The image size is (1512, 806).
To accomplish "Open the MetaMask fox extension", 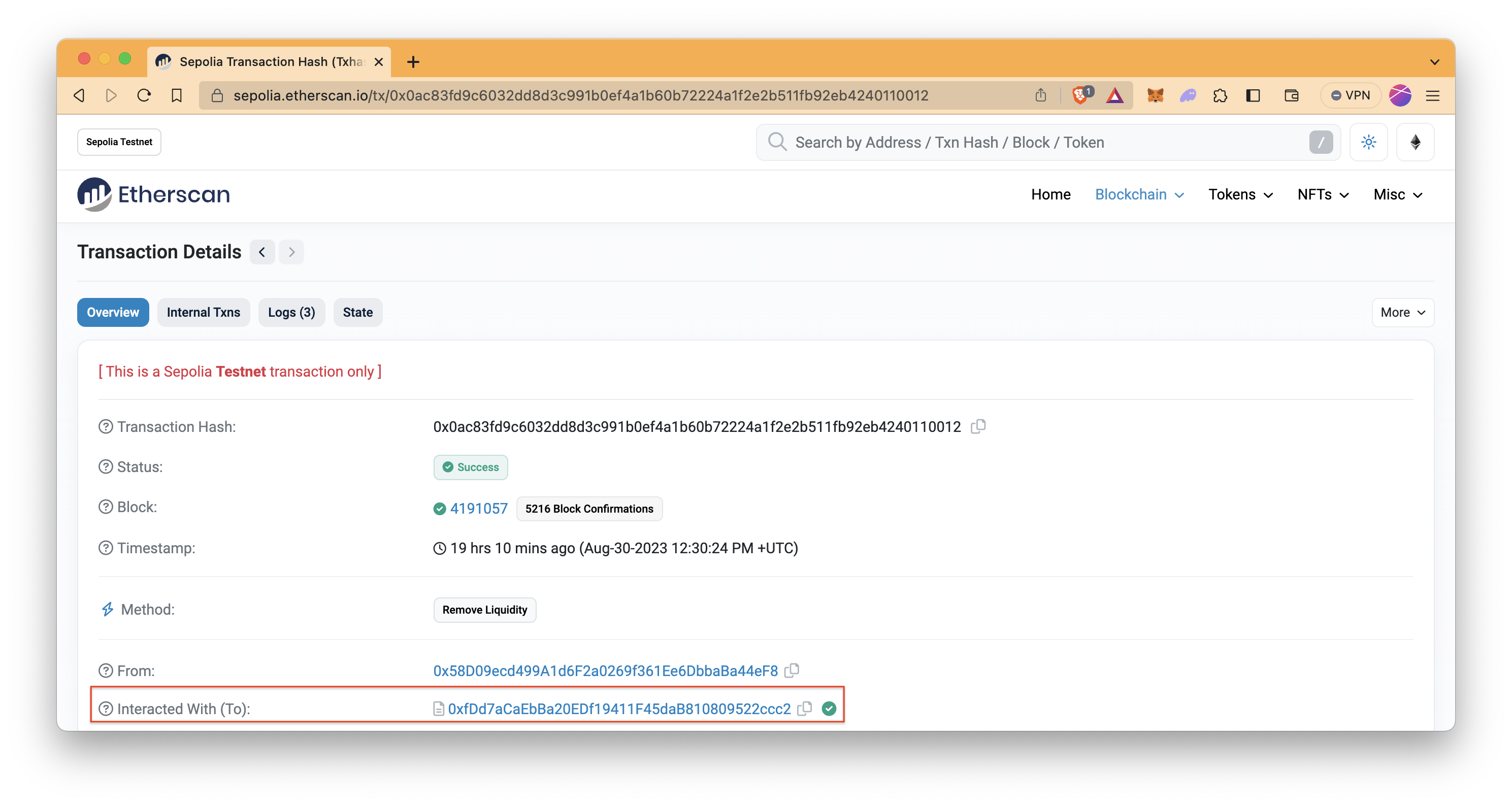I will [x=1155, y=95].
